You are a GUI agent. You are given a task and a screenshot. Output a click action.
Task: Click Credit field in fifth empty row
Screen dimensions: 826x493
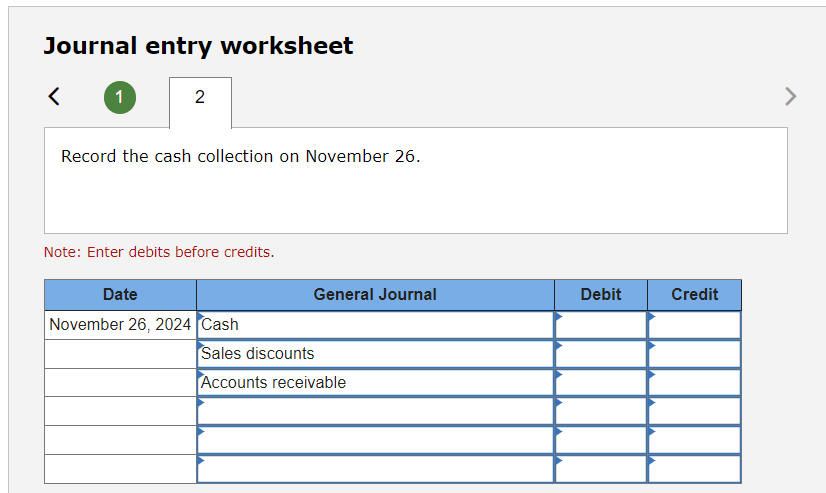tap(694, 440)
